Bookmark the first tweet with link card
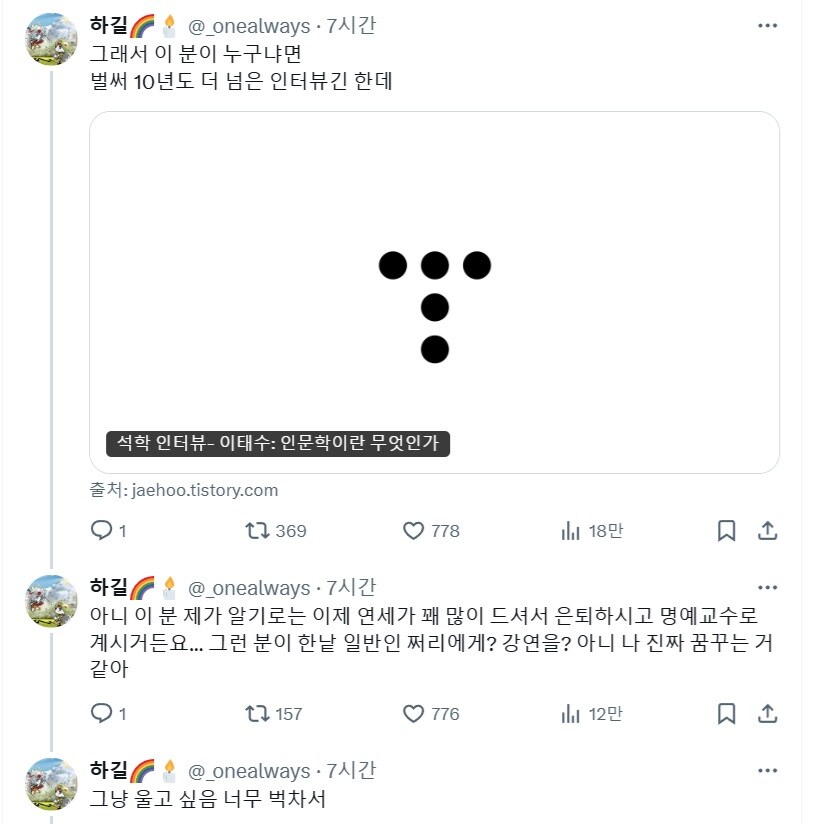817x824 pixels. pos(727,531)
